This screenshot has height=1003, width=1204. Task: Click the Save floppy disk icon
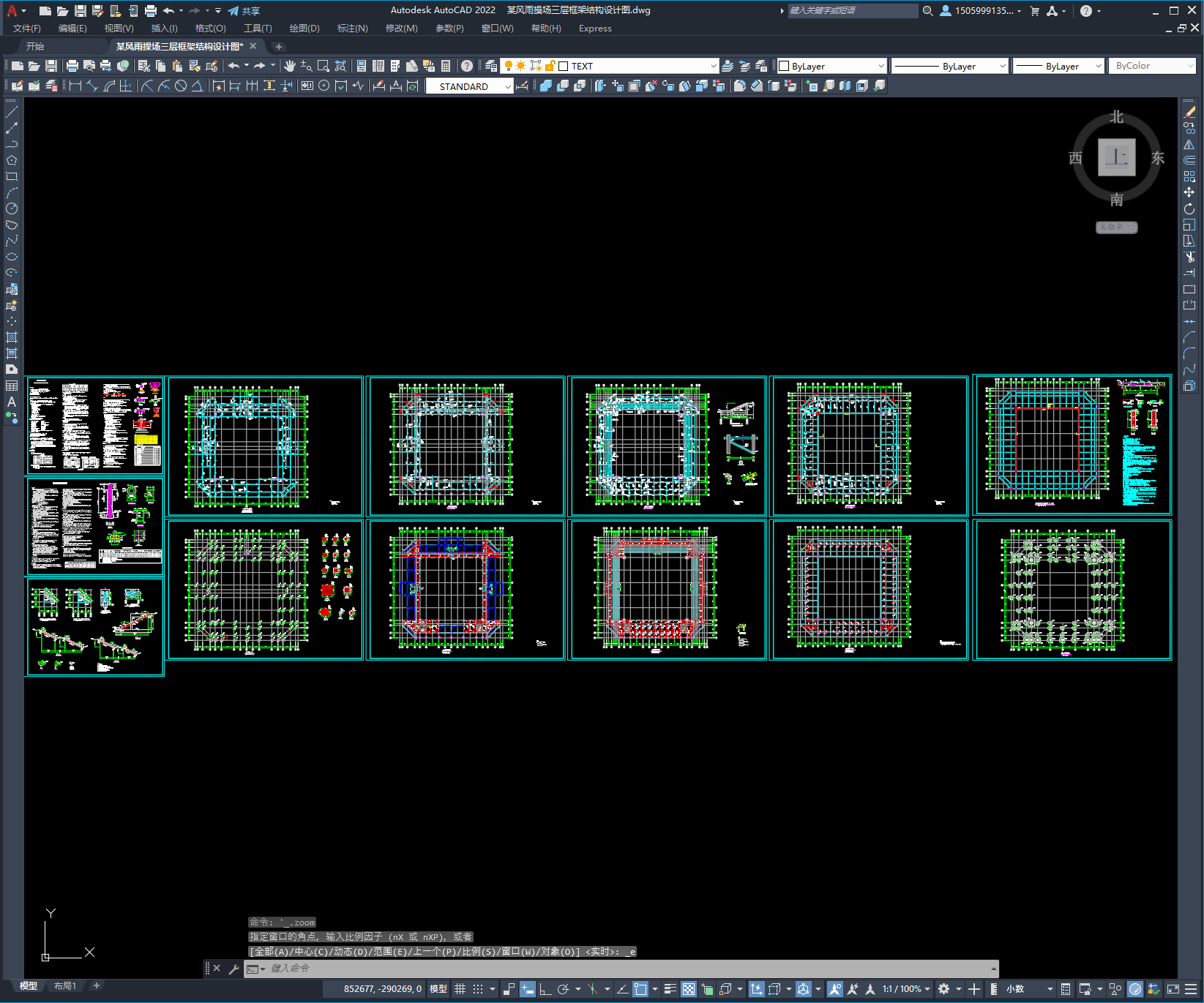pyautogui.click(x=51, y=66)
